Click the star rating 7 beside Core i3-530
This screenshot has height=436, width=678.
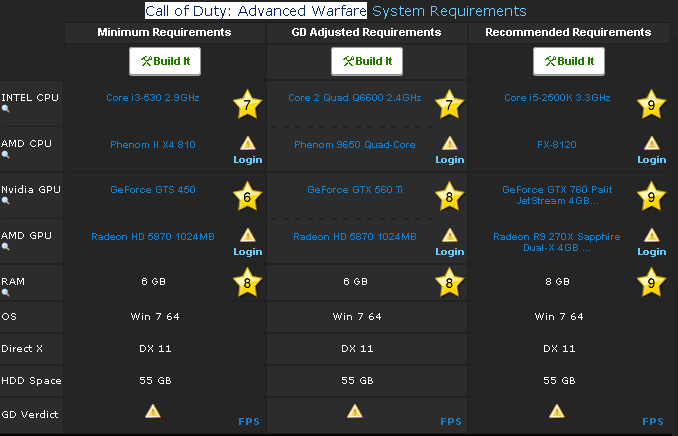click(x=247, y=104)
